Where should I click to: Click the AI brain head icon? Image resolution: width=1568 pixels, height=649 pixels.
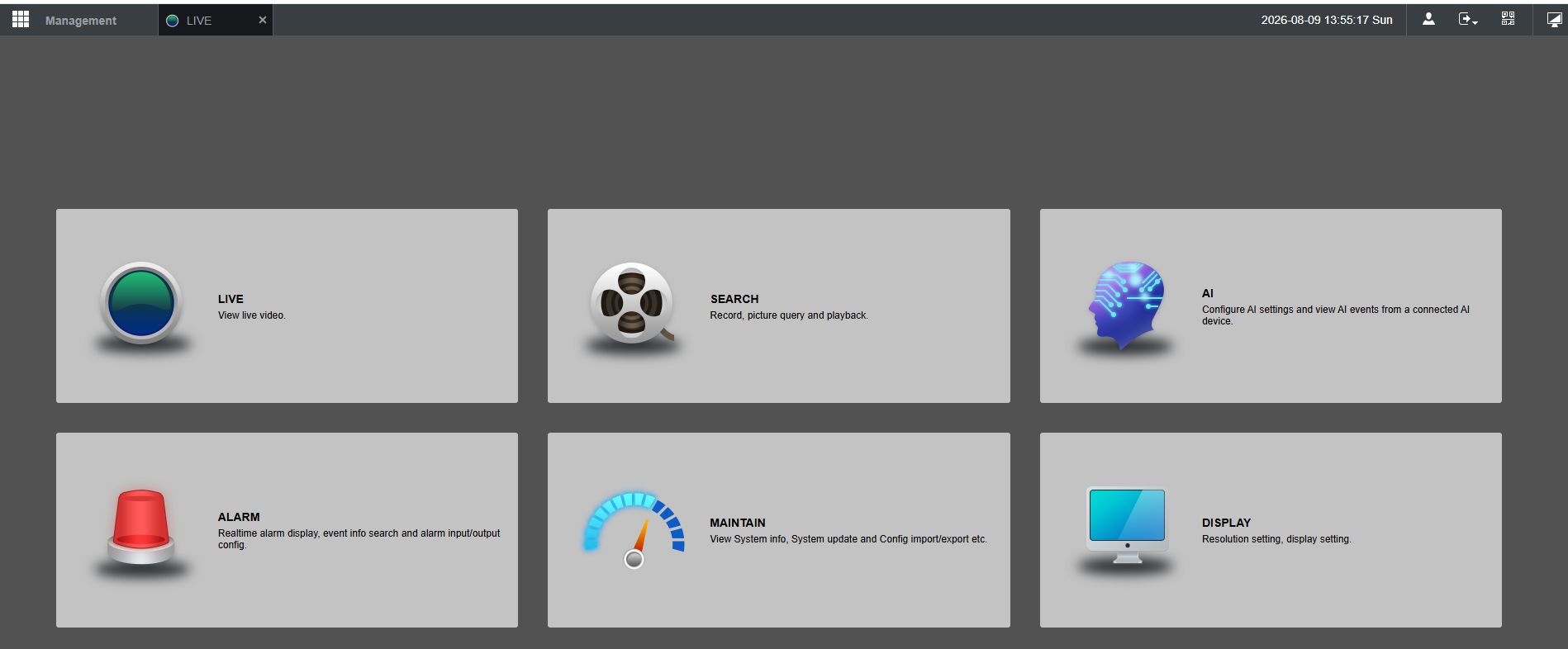click(1125, 305)
